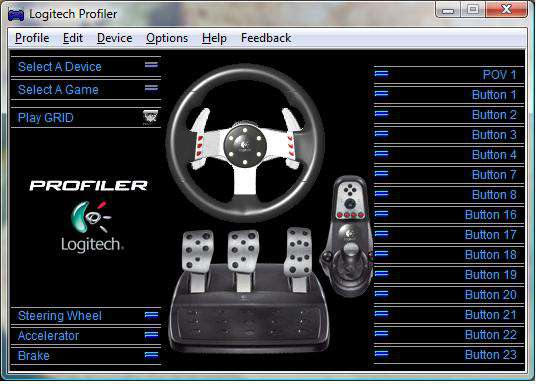
Task: Click the POV 1 label
Action: pyautogui.click(x=499, y=75)
